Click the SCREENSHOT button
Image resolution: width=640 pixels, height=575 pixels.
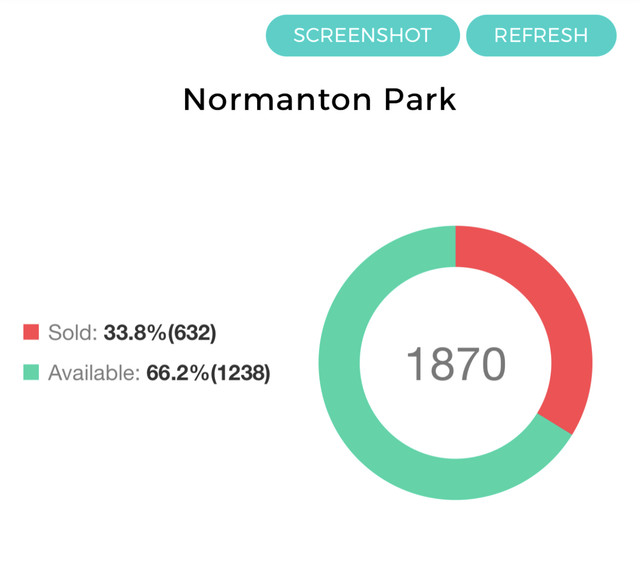point(362,35)
